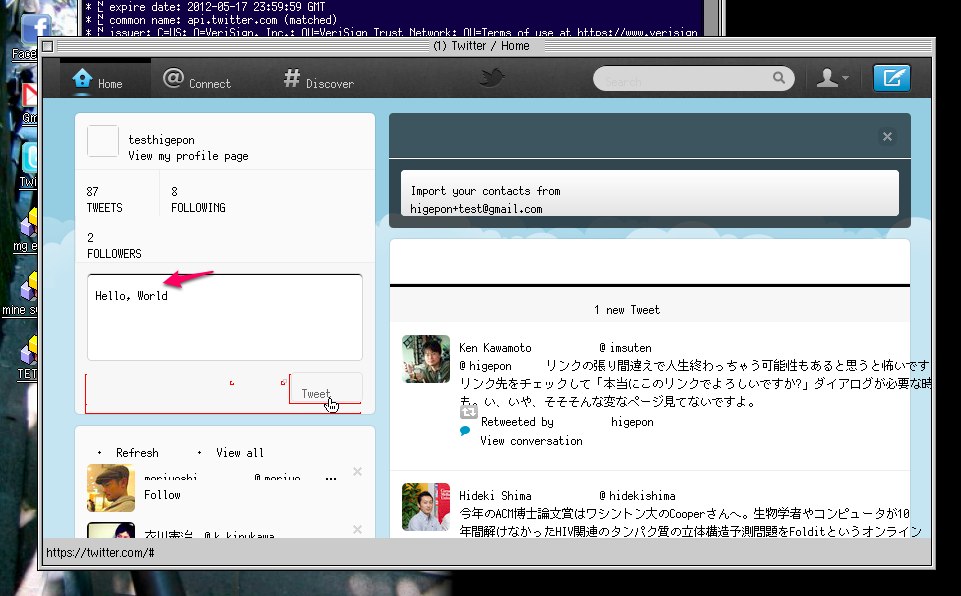The height and width of the screenshot is (596, 961).
Task: Open the Discover tab
Action: (319, 80)
